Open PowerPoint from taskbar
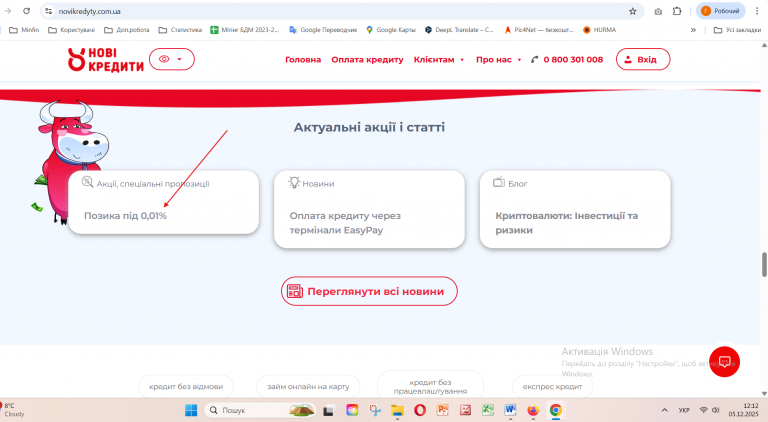 442,410
